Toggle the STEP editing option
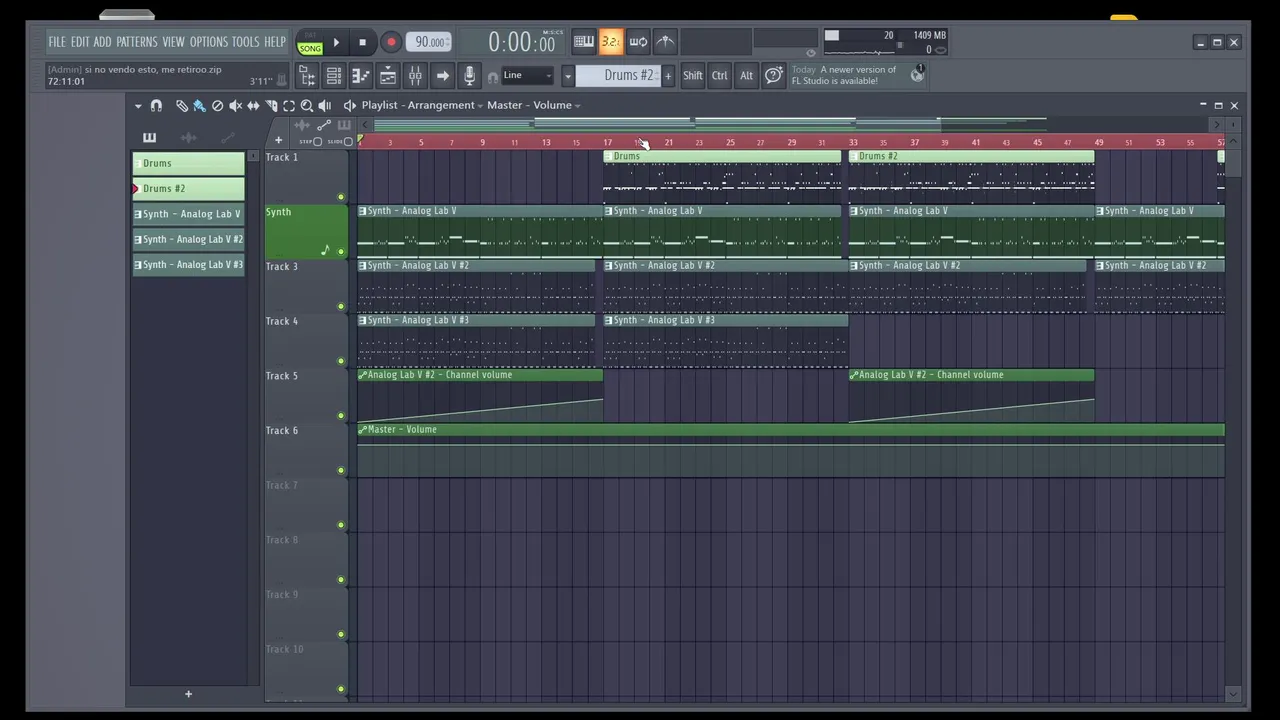1280x720 pixels. point(313,141)
